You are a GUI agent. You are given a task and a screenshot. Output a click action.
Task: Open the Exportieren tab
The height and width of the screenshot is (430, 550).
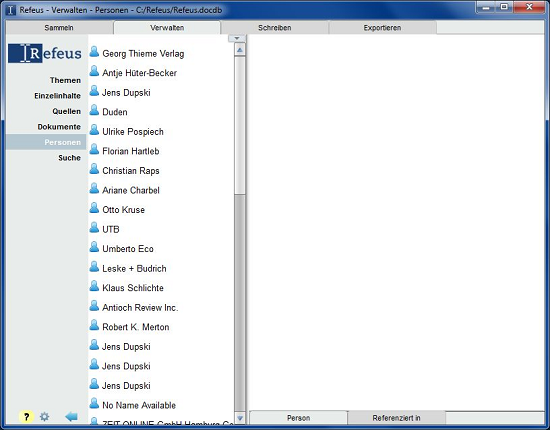[x=382, y=28]
